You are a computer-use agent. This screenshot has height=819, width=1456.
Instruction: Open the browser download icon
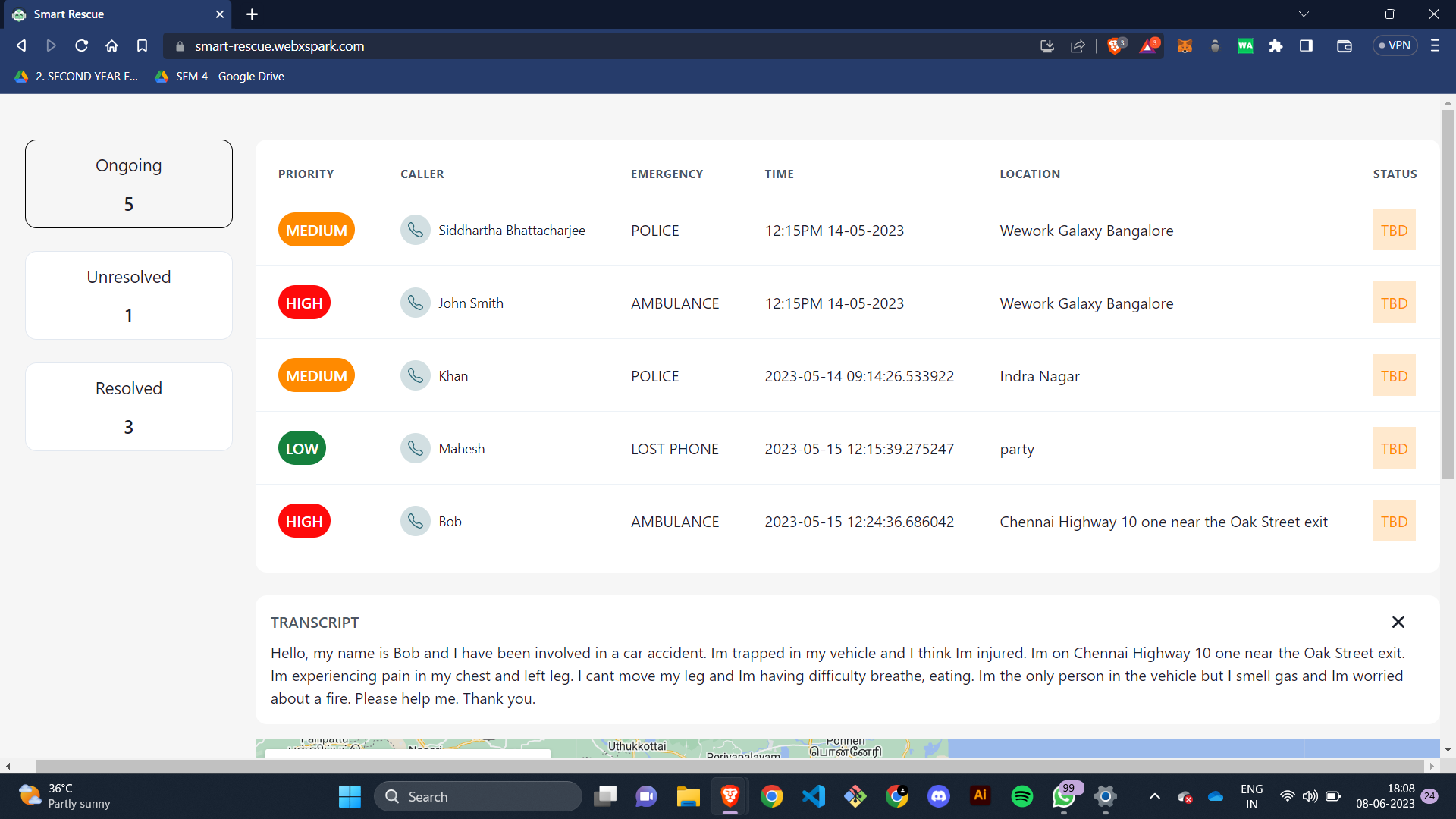1046,46
